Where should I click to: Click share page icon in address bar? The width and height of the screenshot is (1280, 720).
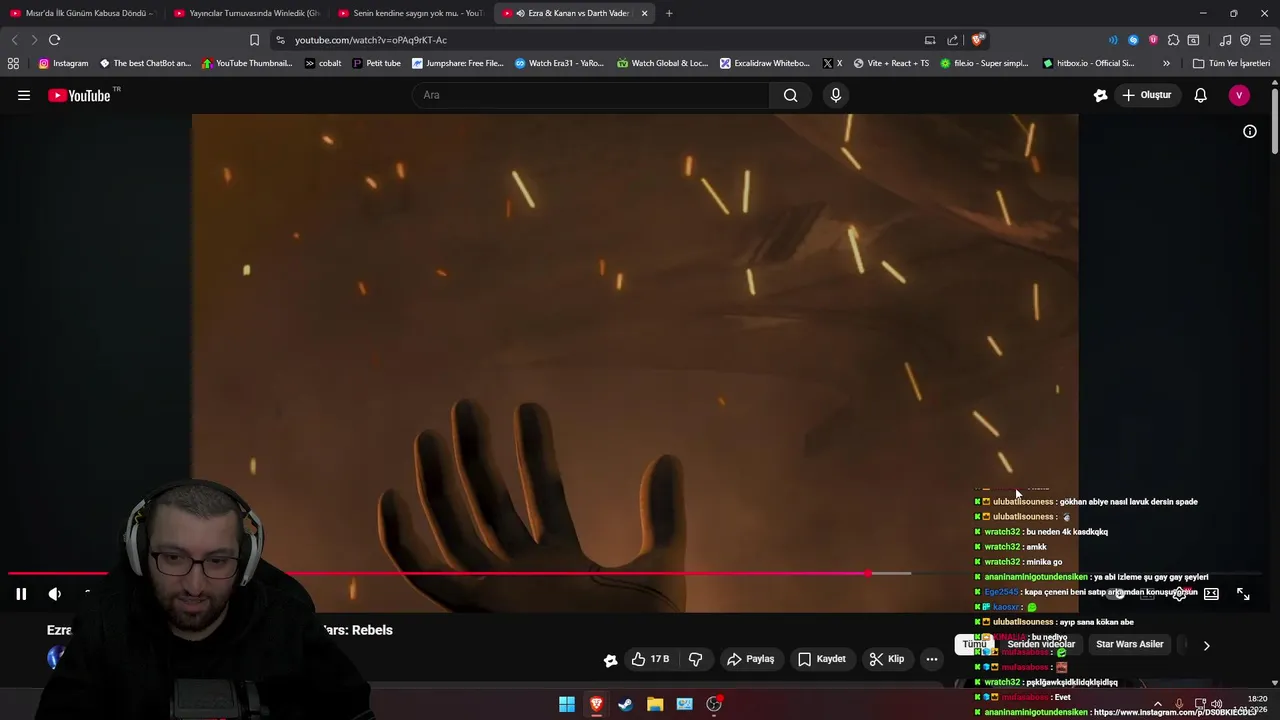tap(952, 40)
